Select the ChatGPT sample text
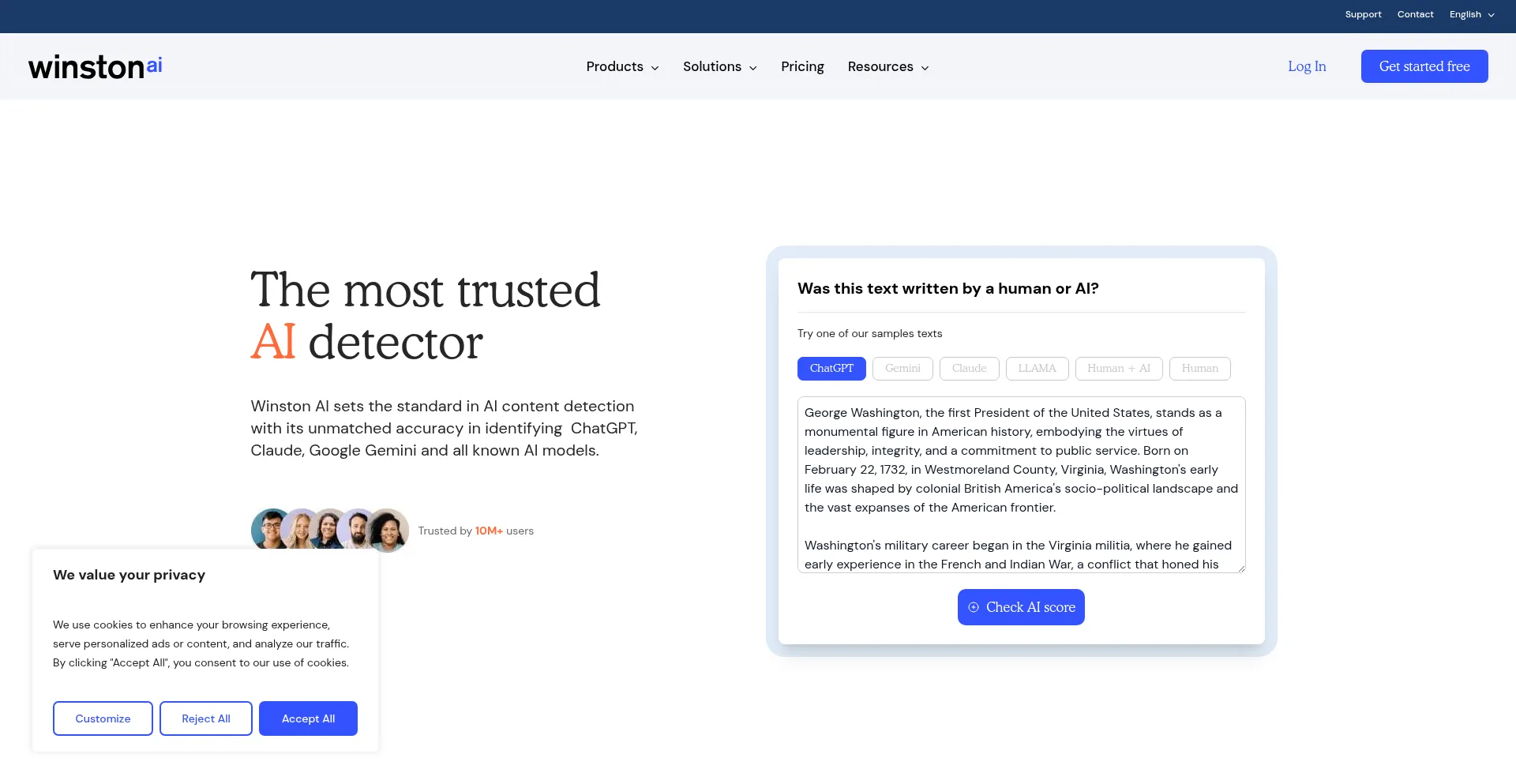 tap(831, 369)
